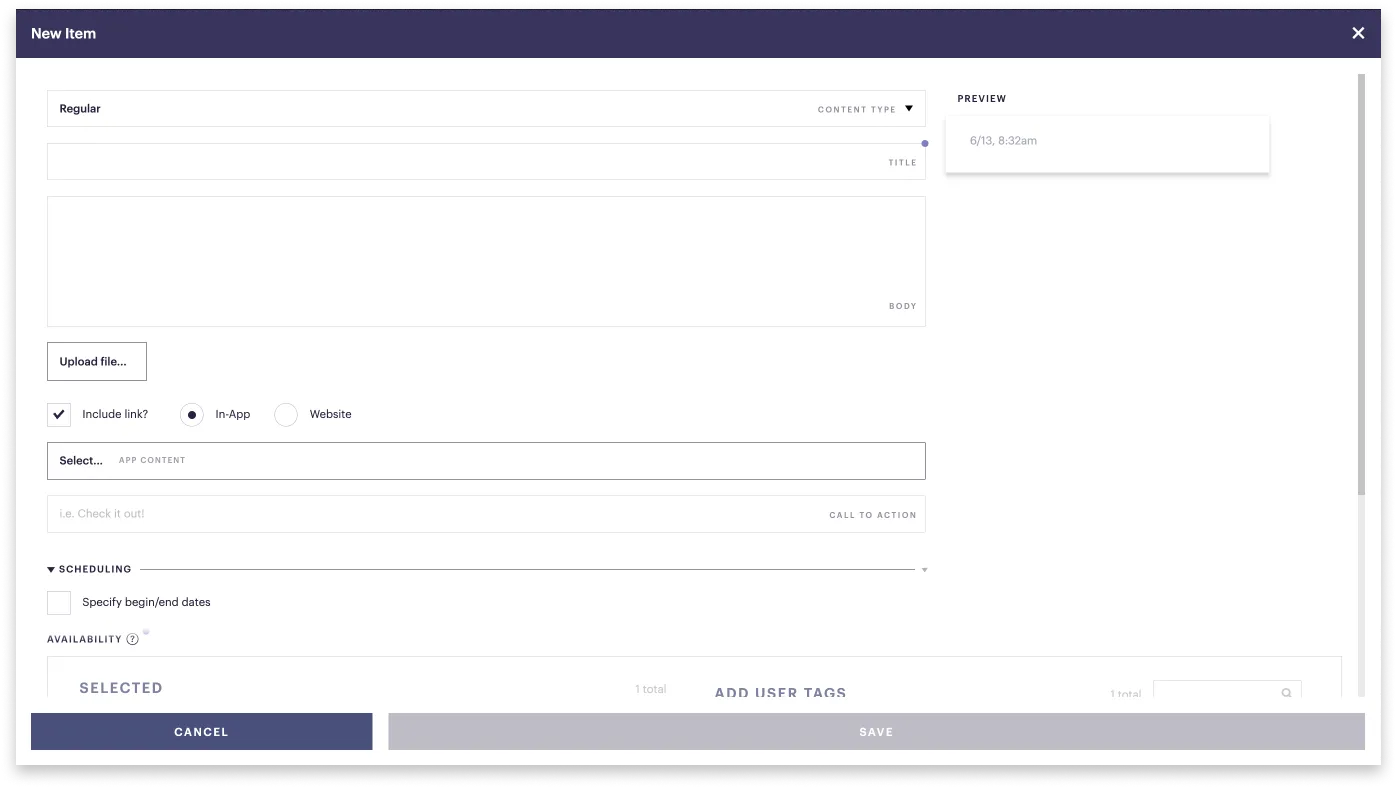Select the In-App radio option
Screen dimensions: 1397x788
coord(192,414)
